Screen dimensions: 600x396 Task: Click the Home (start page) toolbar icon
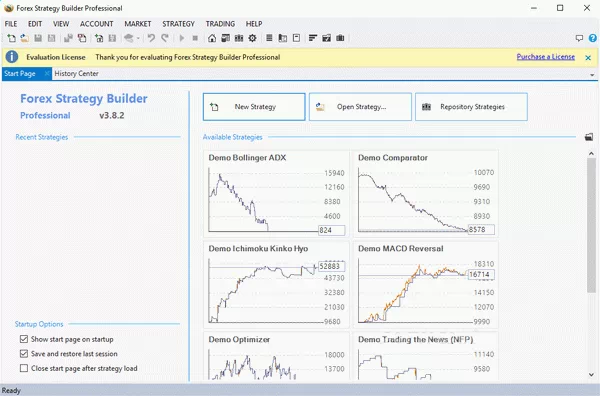click(x=212, y=38)
